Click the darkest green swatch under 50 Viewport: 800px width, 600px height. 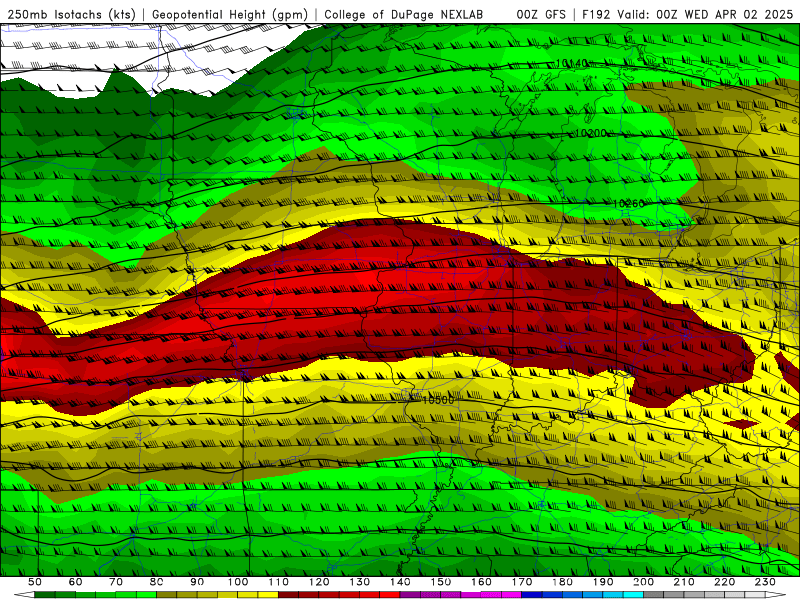(x=45, y=595)
